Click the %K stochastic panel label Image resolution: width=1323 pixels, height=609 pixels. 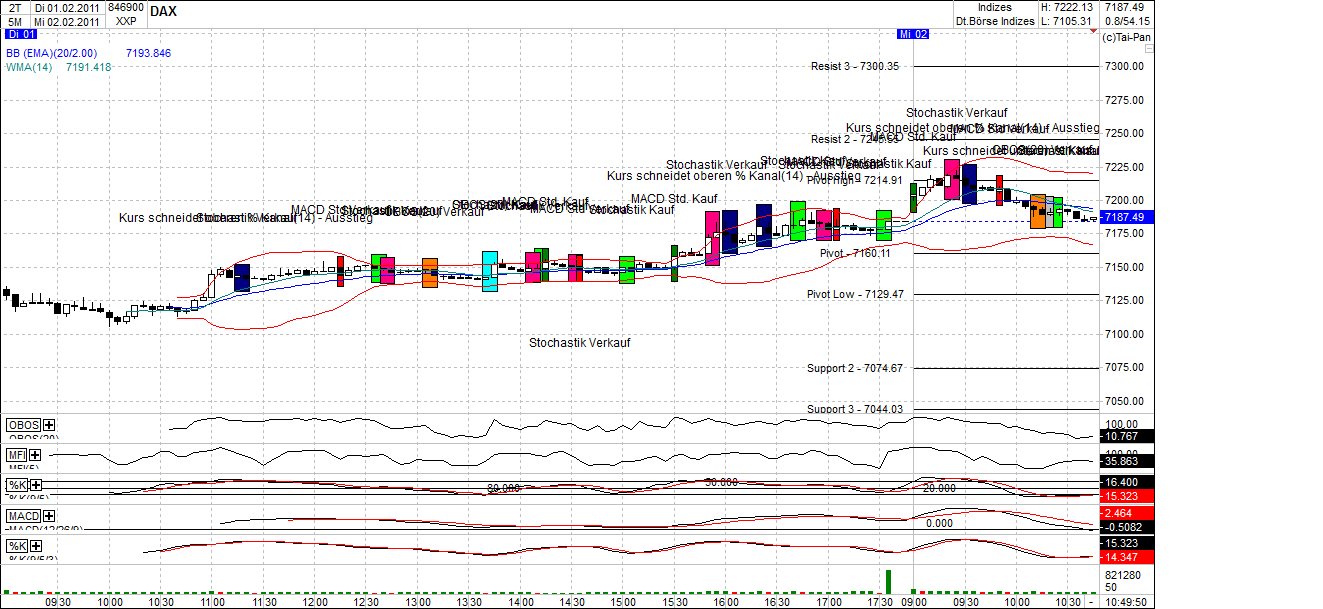point(15,485)
